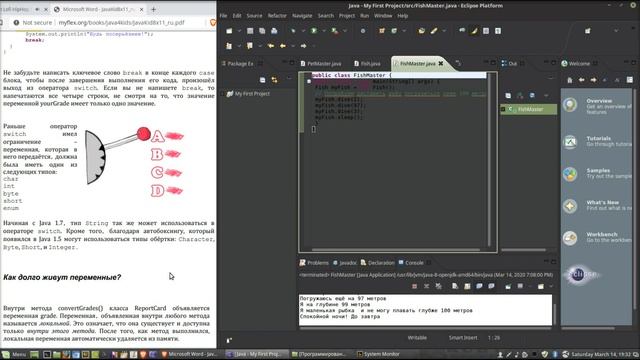Click the Open Console icon in Console toolbar

pos(541,287)
